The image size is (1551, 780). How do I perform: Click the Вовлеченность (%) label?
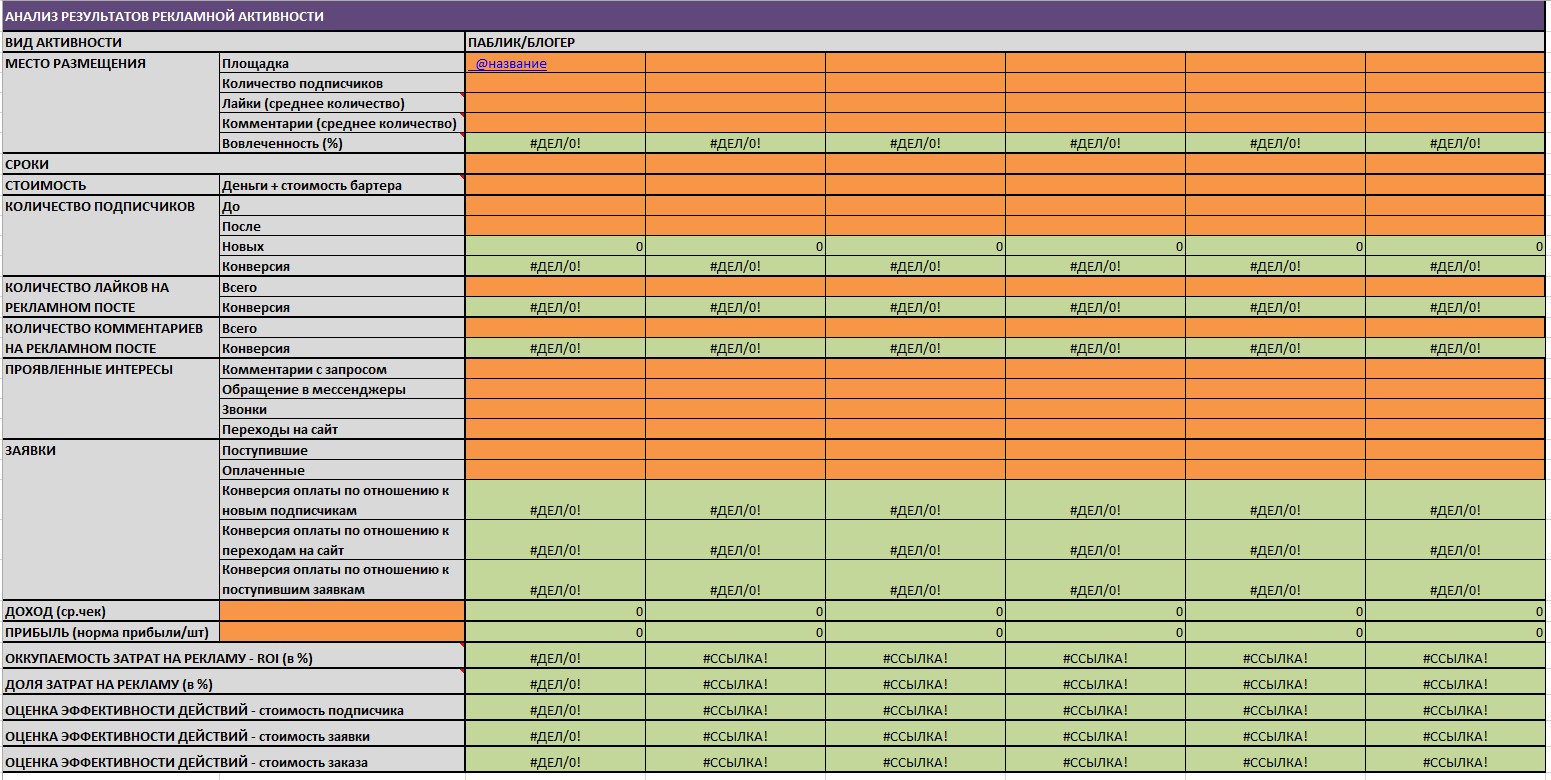pos(342,143)
